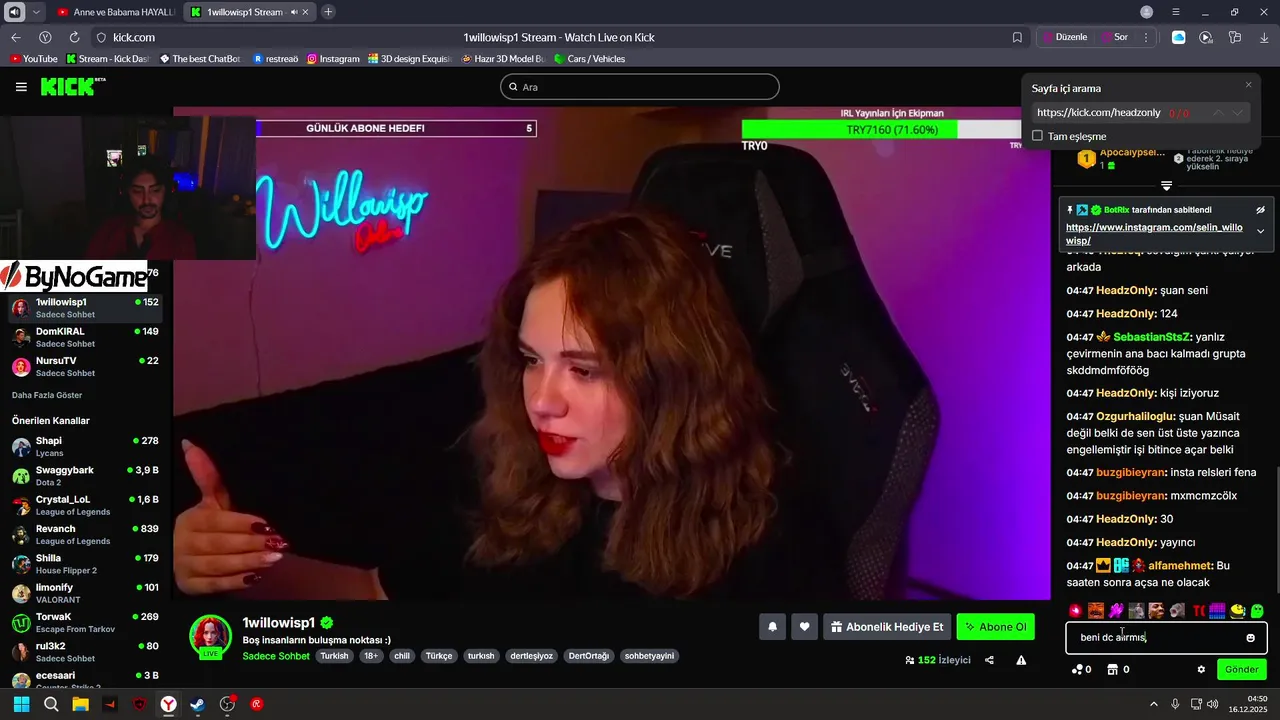Screen dimensions: 1280x720
Task: Click the channel points icon under chat input
Action: 1077,669
